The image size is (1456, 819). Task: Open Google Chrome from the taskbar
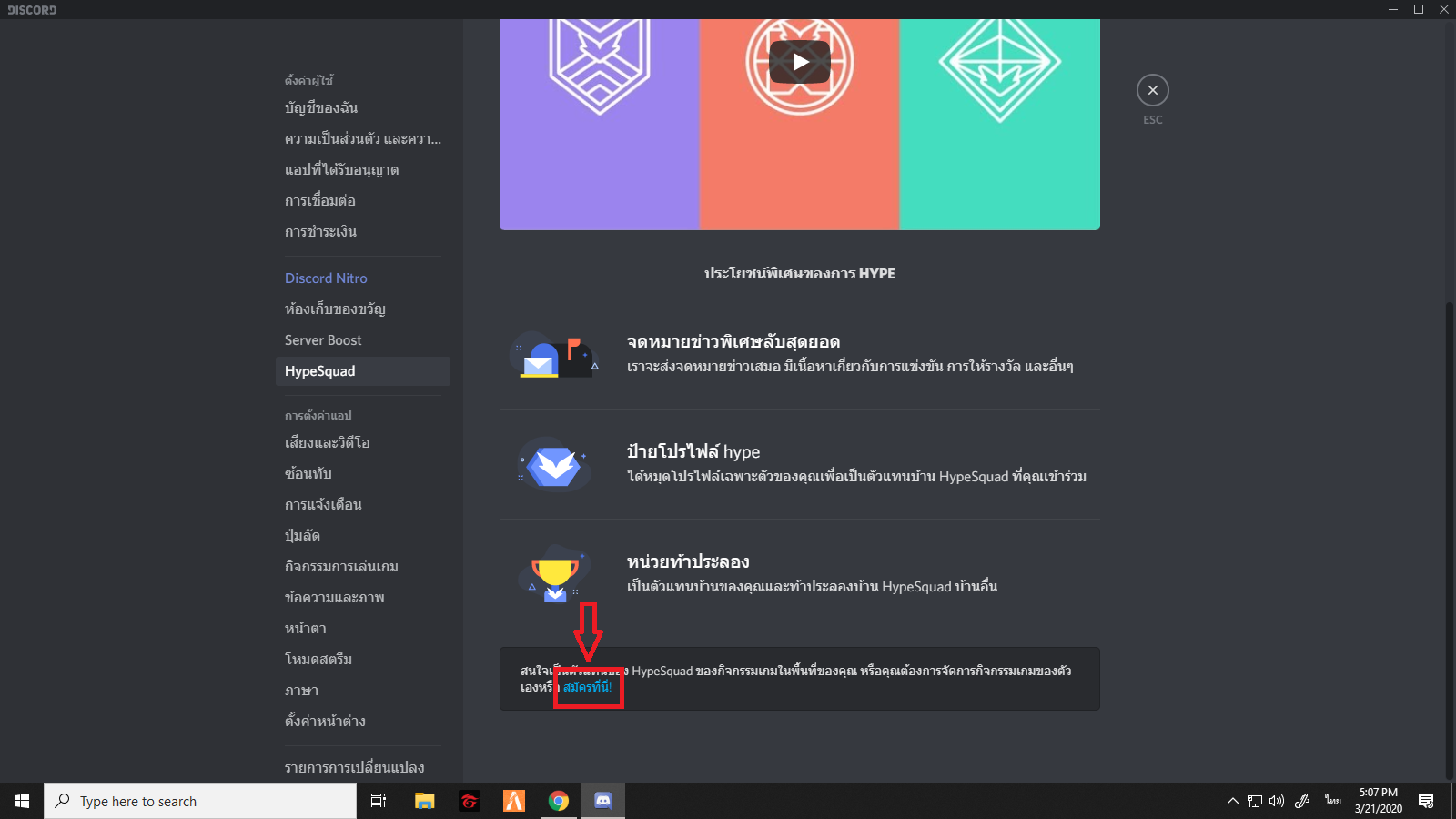[x=559, y=801]
